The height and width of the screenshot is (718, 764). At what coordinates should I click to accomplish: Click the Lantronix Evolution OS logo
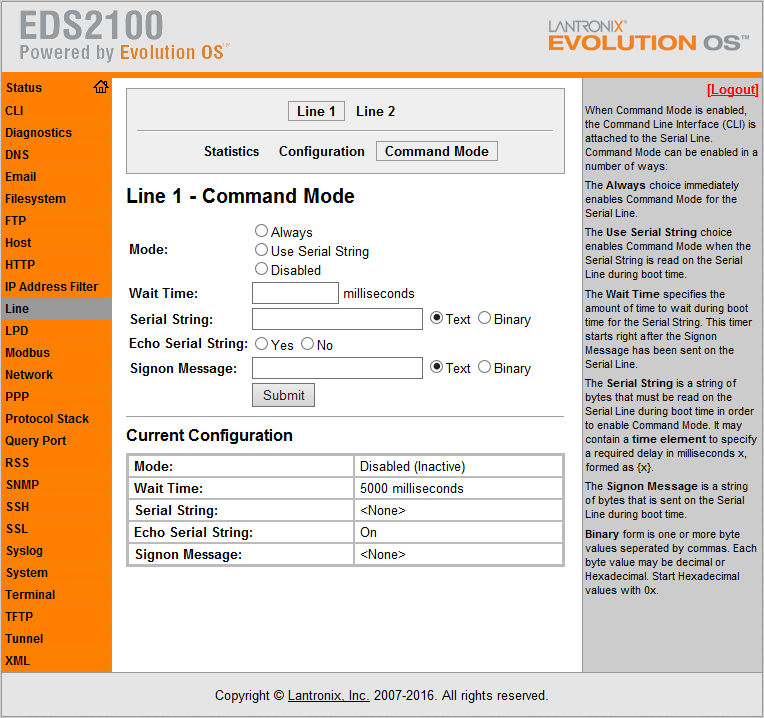(648, 36)
